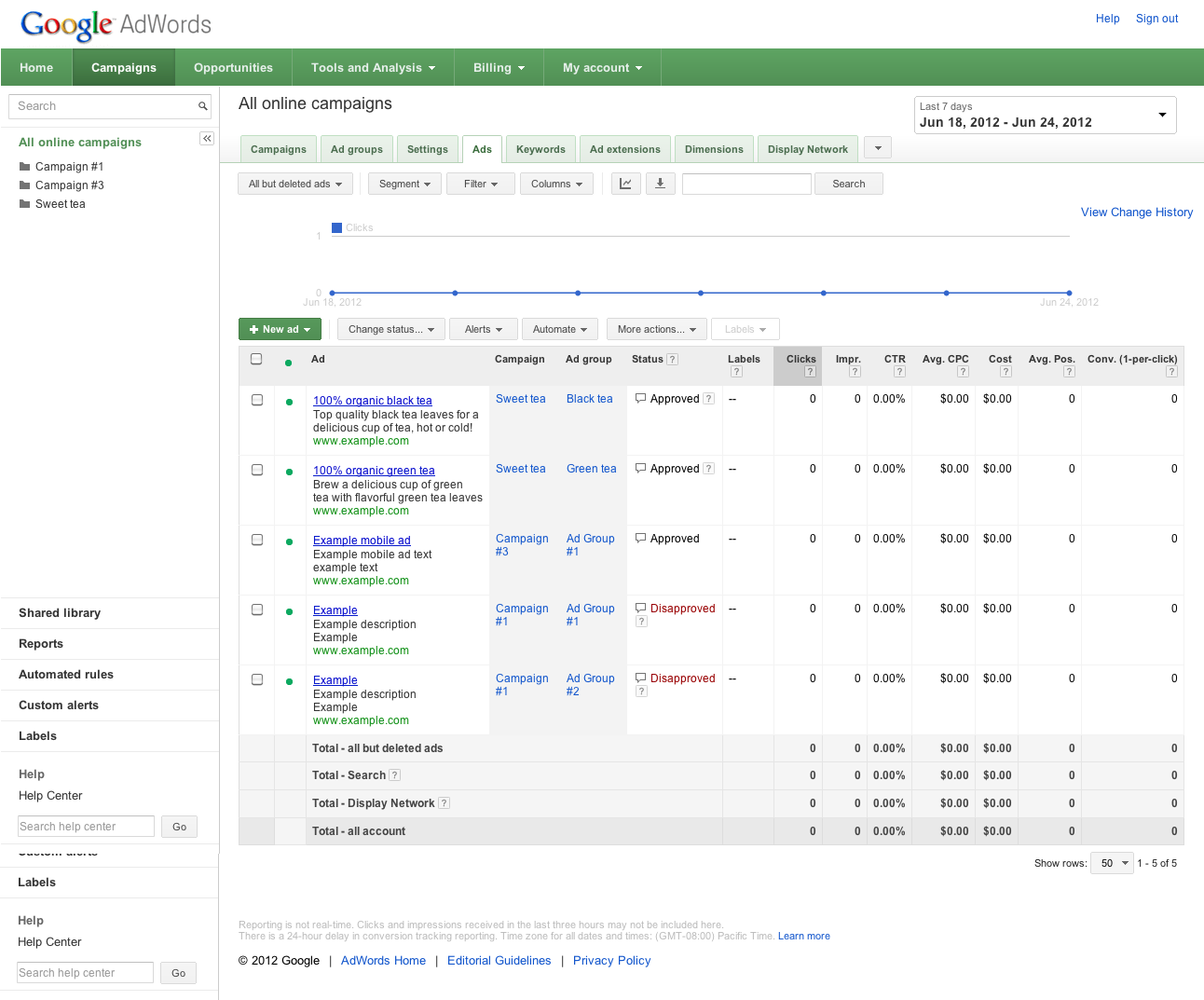Image resolution: width=1204 pixels, height=1000 pixels.
Task: Click the green status dot for the green tea ad
Action: pyautogui.click(x=289, y=473)
